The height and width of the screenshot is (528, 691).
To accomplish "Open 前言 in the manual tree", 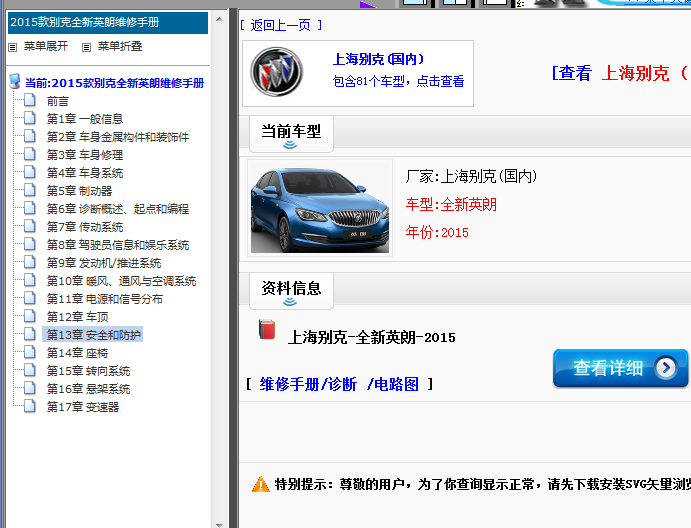I will tap(58, 101).
